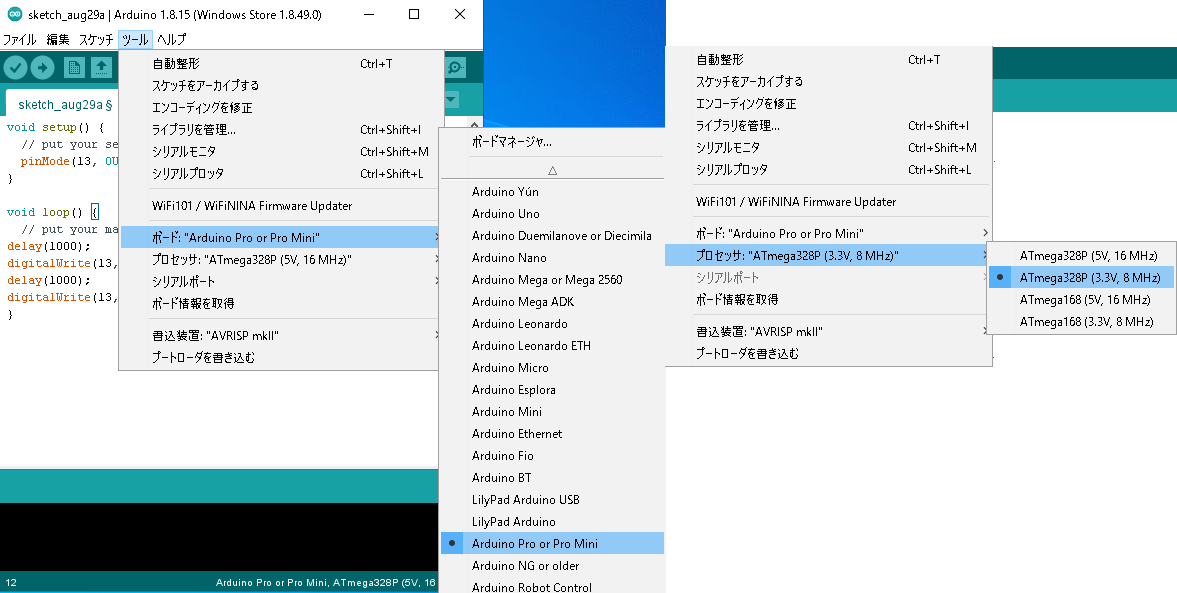The height and width of the screenshot is (593, 1177).
Task: Select Arduino Duemilanove or Diecimila board
Action: pos(552,236)
